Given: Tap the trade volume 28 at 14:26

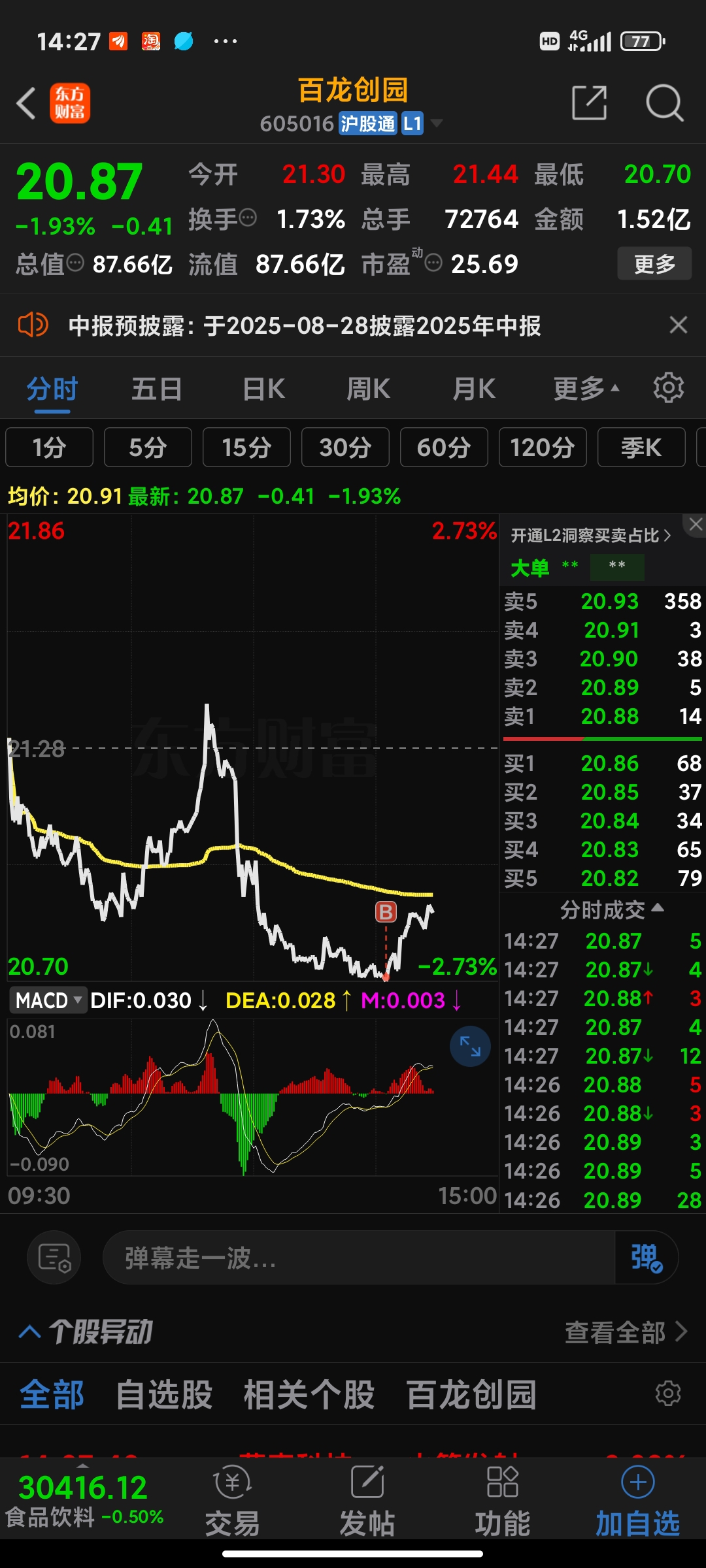Looking at the screenshot, I should pos(689,1200).
